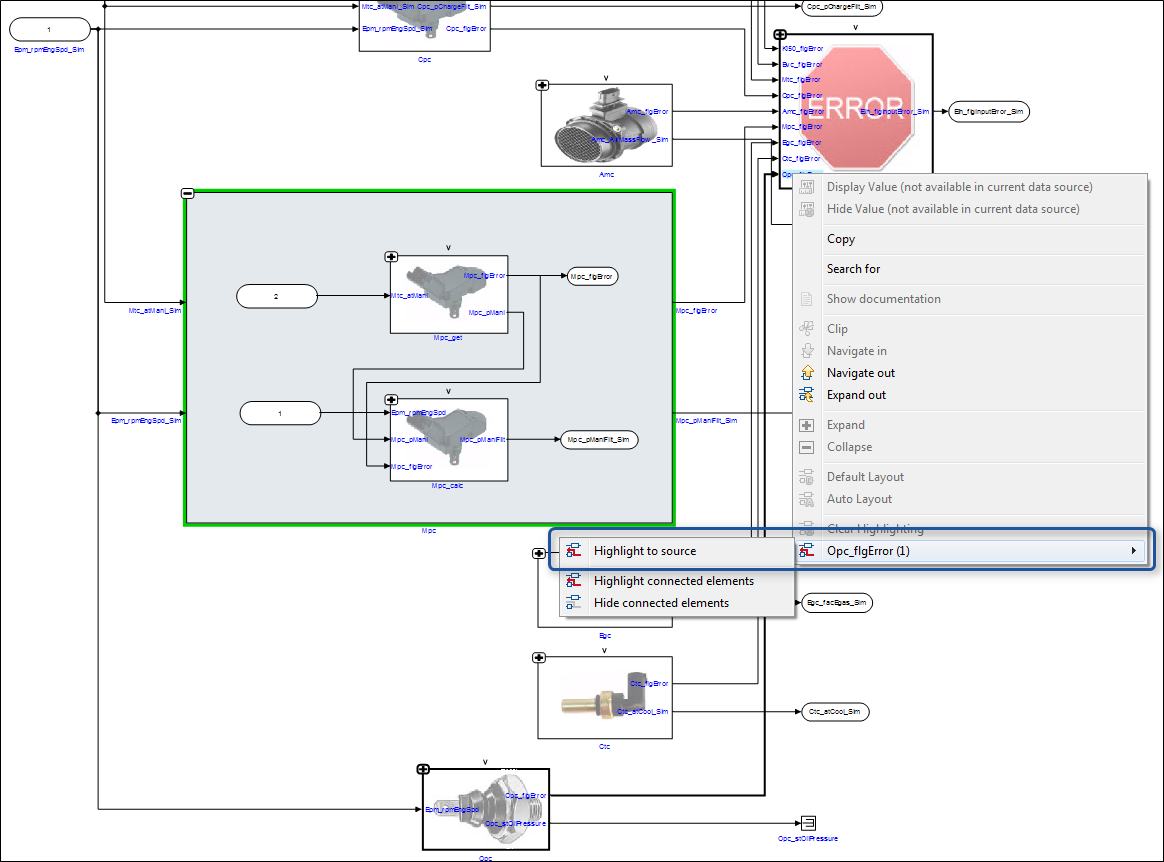The image size is (1164, 862).
Task: Click the Hide connected elements icon
Action: [573, 603]
